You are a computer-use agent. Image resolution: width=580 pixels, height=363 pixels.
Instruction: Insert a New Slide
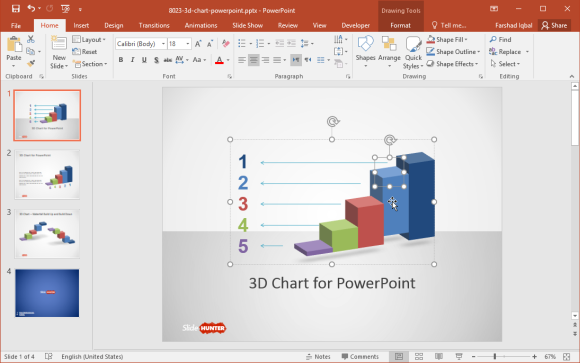pos(59,53)
